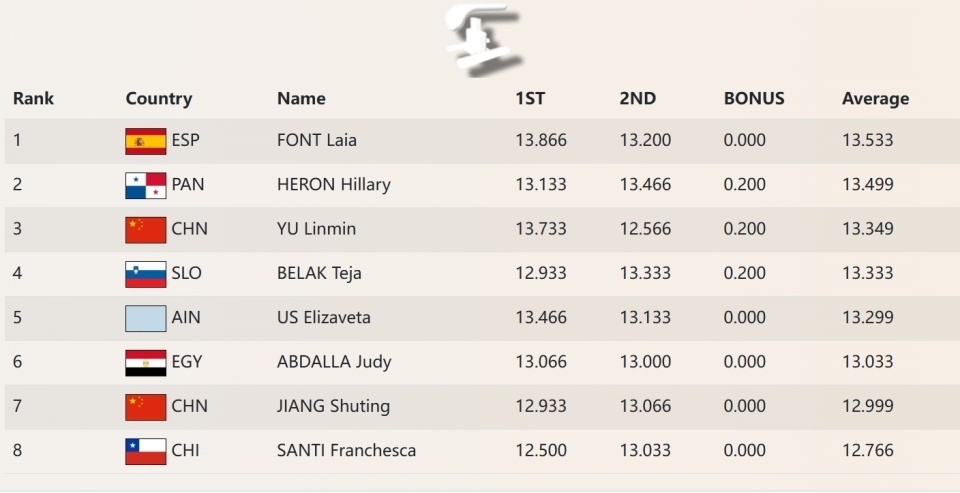Click the Chile flag icon

coord(145,451)
